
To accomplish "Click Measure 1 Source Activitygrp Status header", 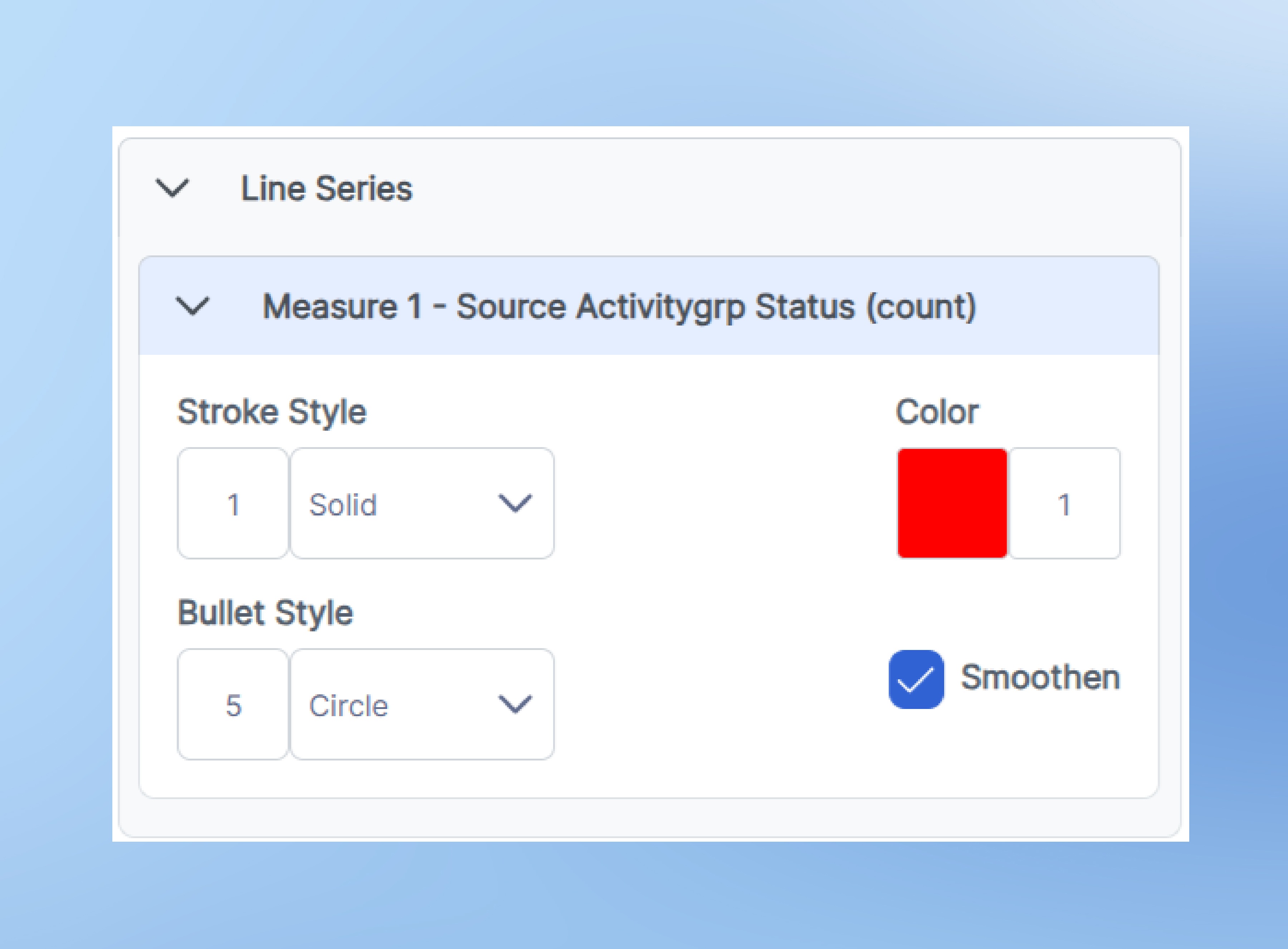I will (618, 306).
